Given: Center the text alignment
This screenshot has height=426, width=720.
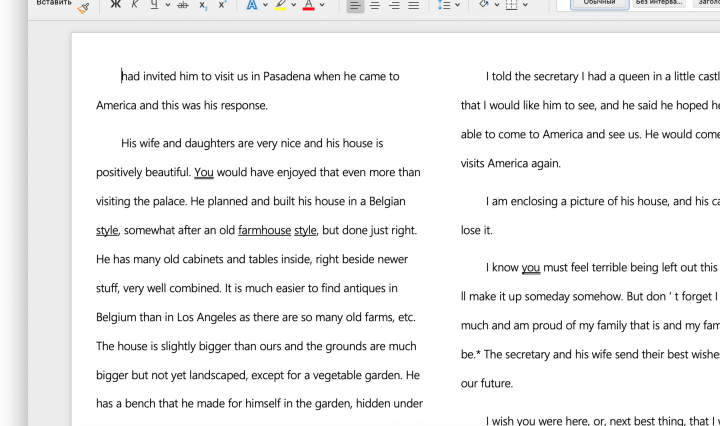Looking at the screenshot, I should 375,6.
